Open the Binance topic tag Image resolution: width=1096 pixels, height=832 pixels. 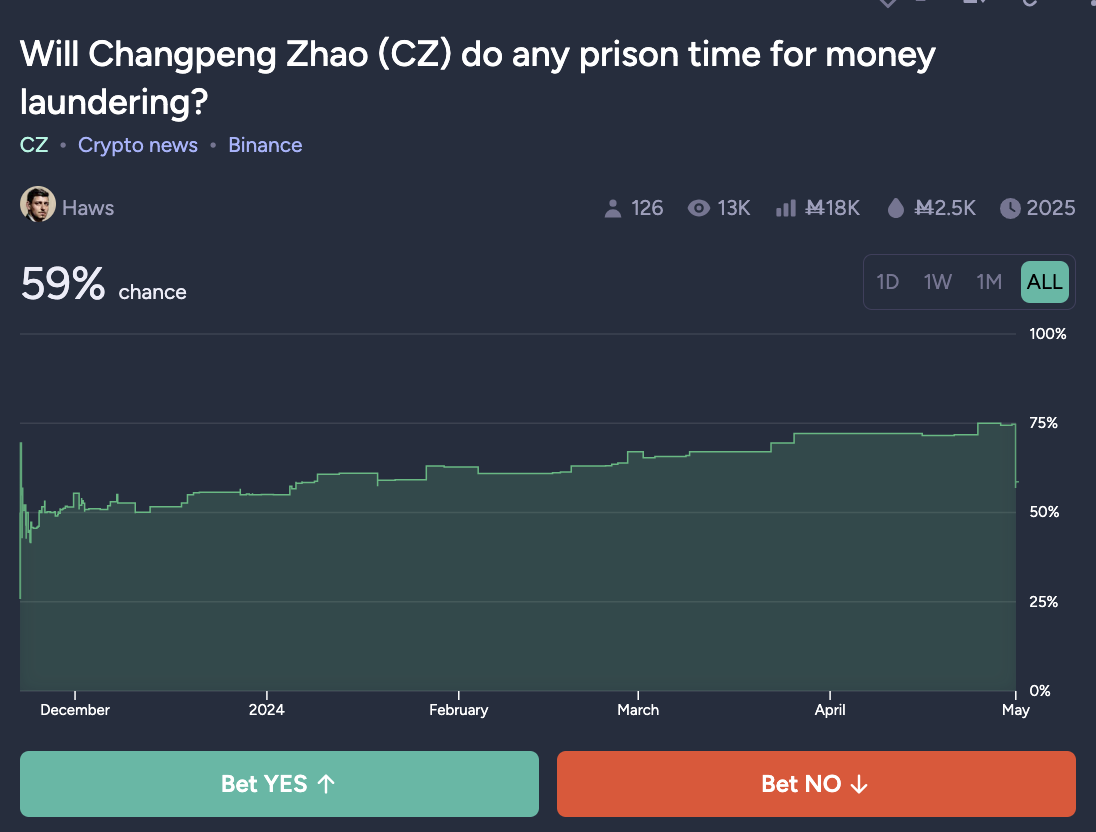[265, 145]
